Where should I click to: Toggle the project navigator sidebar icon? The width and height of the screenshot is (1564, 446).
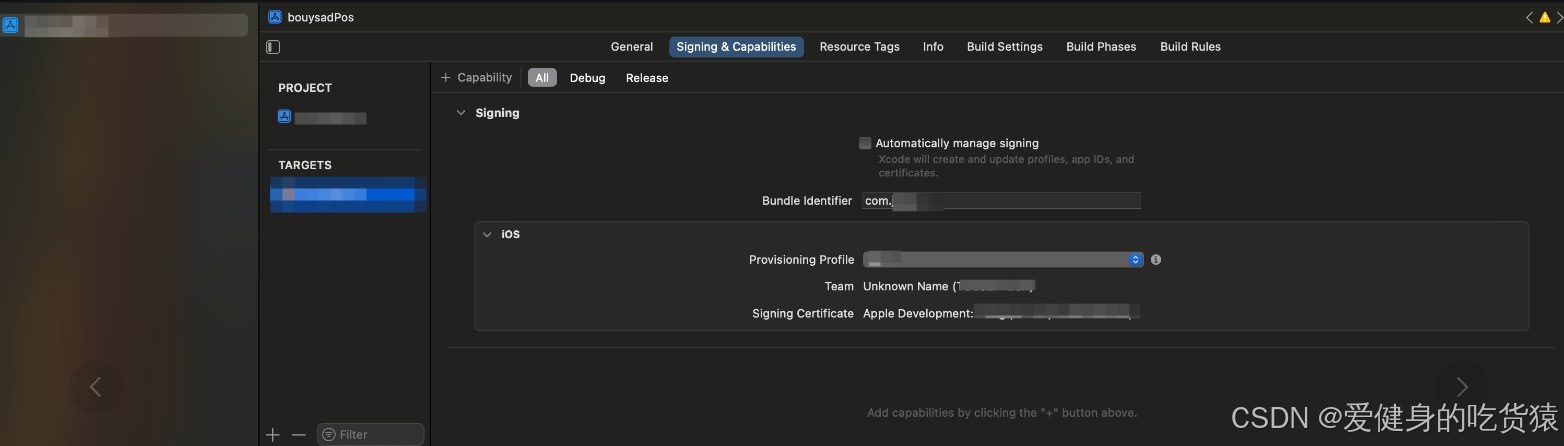[273, 47]
